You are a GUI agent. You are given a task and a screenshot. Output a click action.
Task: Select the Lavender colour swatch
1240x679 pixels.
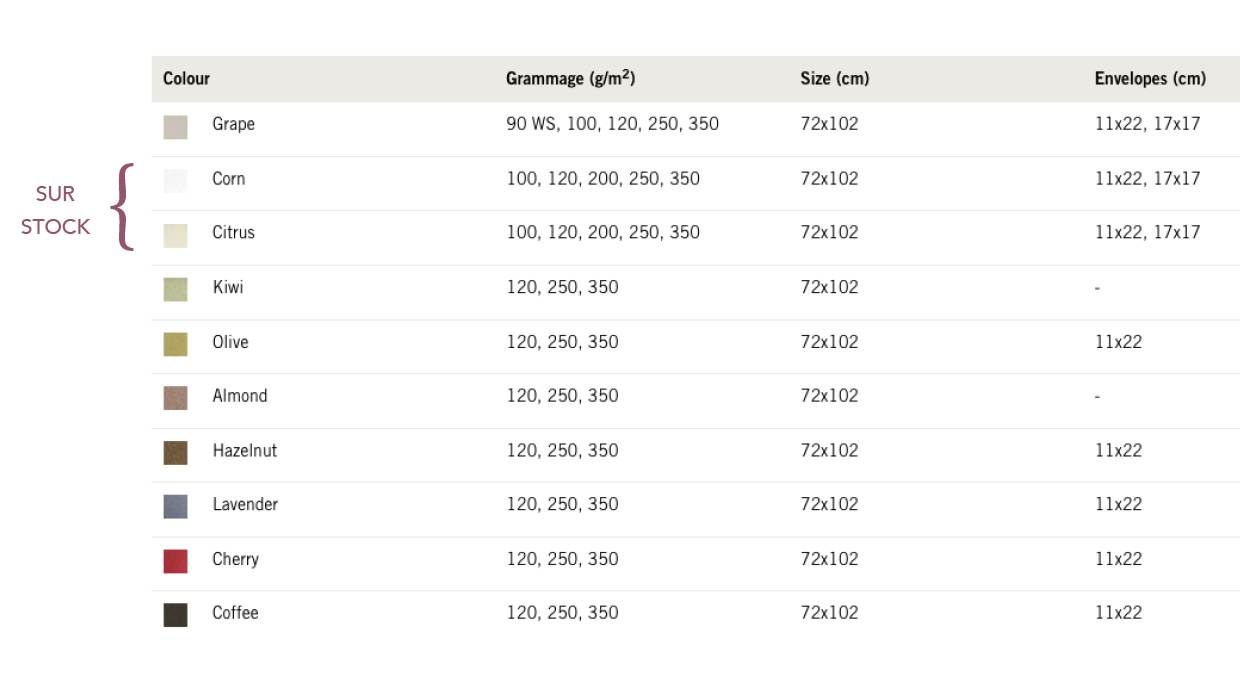pos(175,507)
